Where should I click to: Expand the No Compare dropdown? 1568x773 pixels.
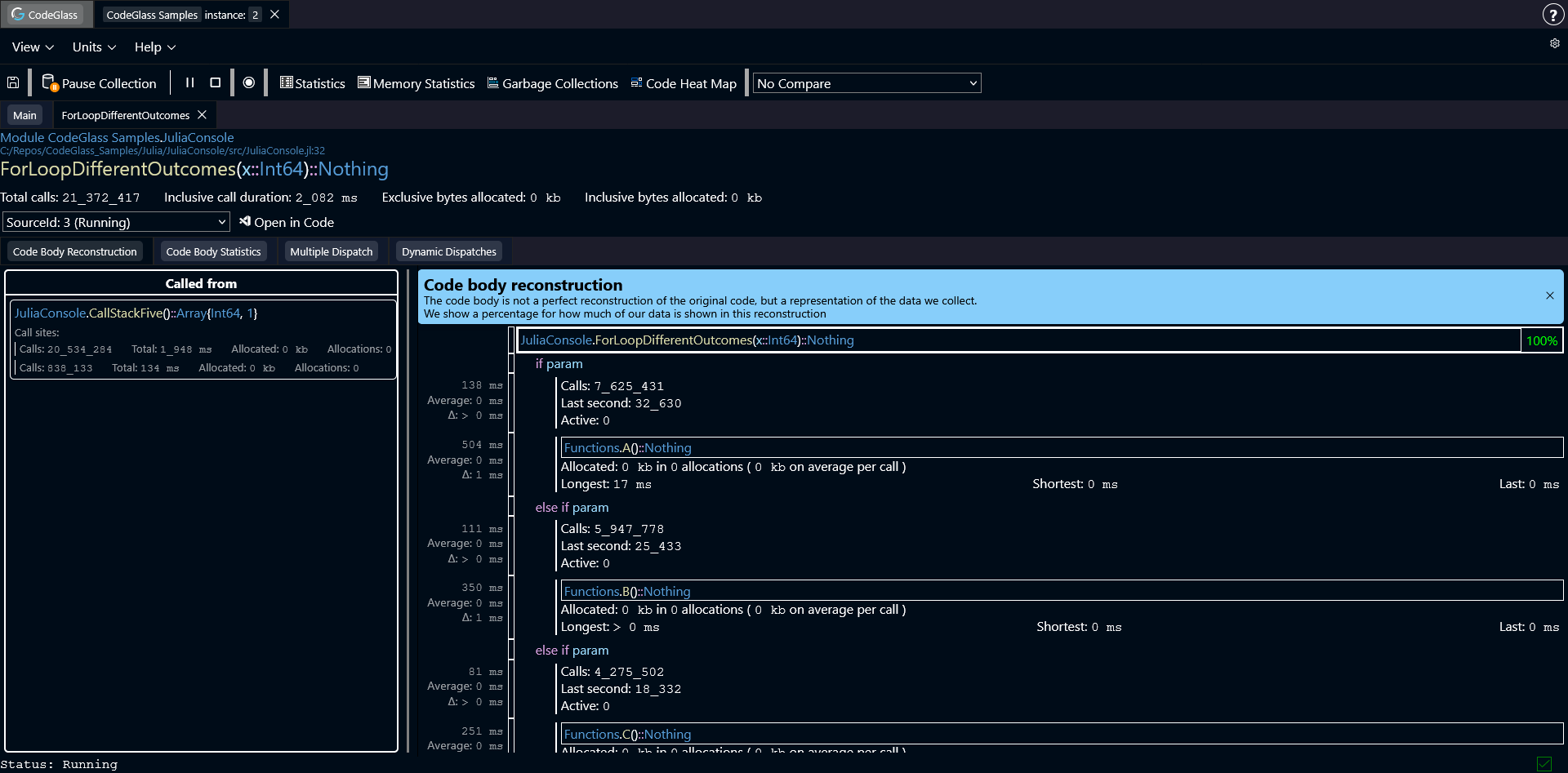click(866, 83)
